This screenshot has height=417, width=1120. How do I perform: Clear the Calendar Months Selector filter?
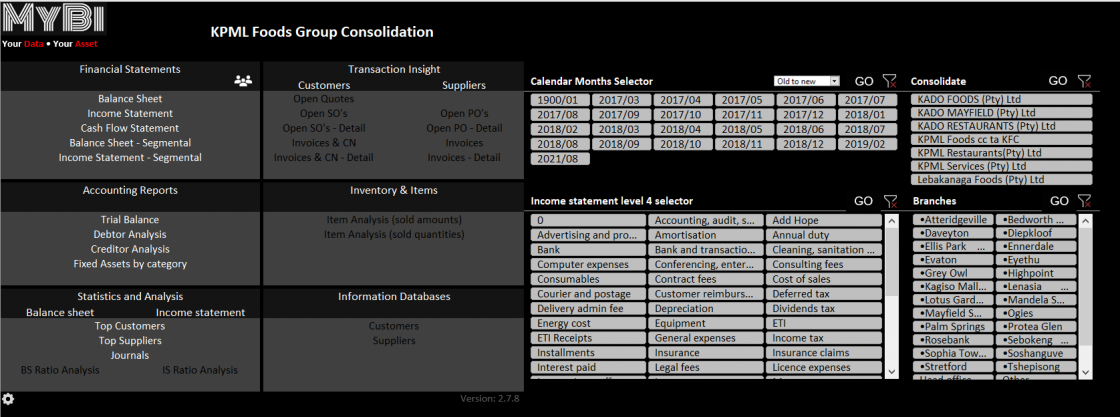click(x=890, y=81)
